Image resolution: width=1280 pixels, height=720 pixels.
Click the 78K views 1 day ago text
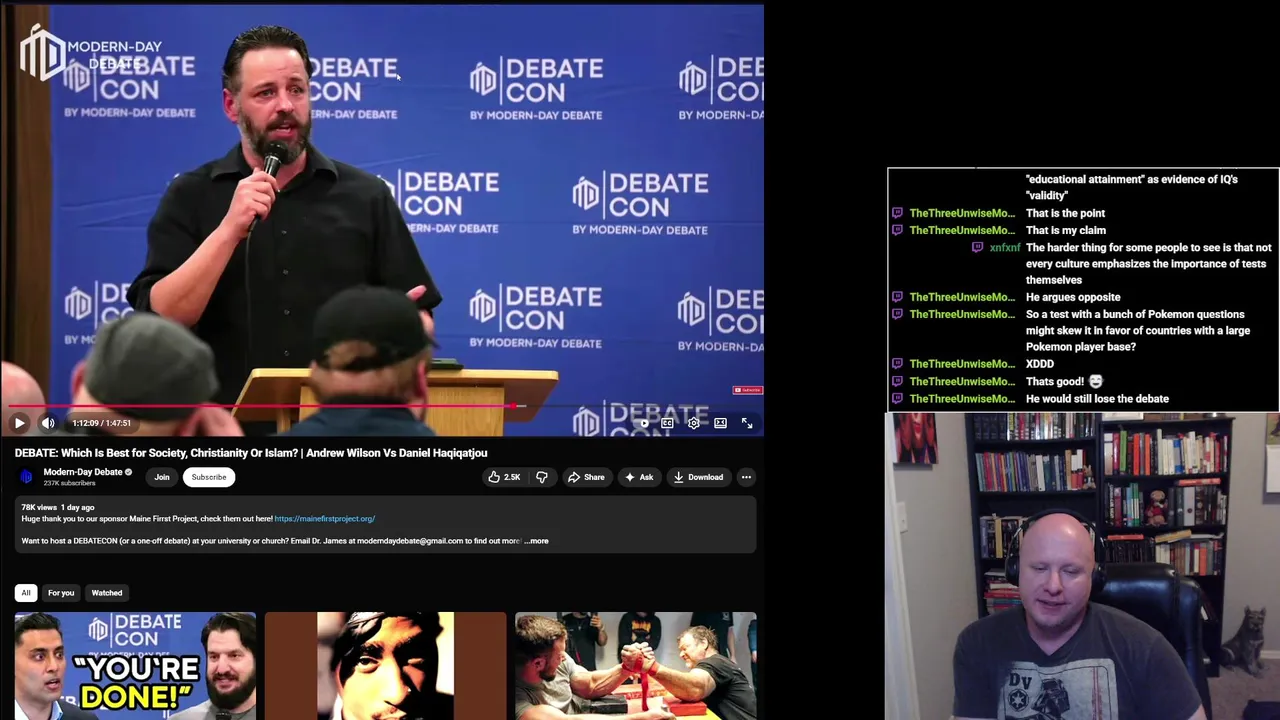(58, 507)
